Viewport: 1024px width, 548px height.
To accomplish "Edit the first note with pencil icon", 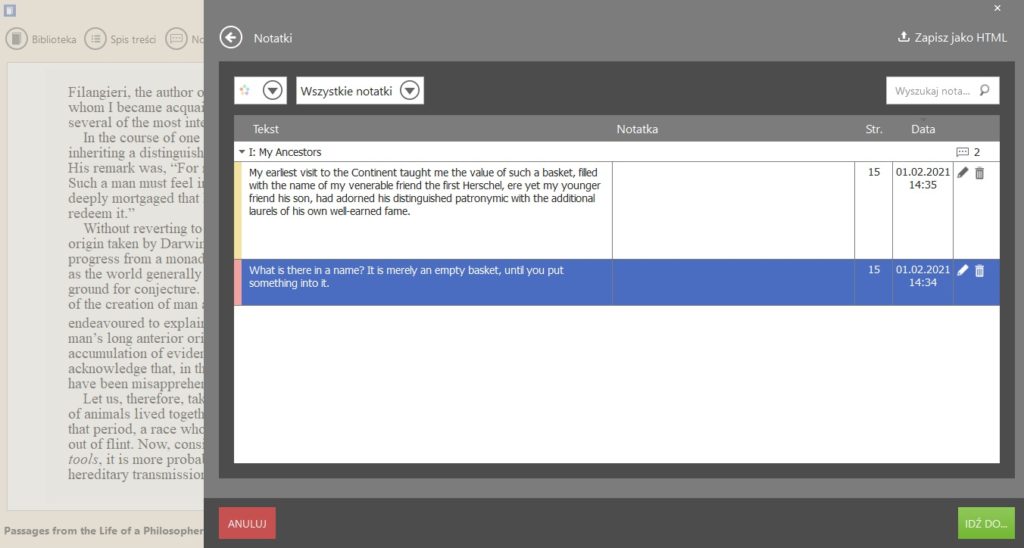I will 963,173.
